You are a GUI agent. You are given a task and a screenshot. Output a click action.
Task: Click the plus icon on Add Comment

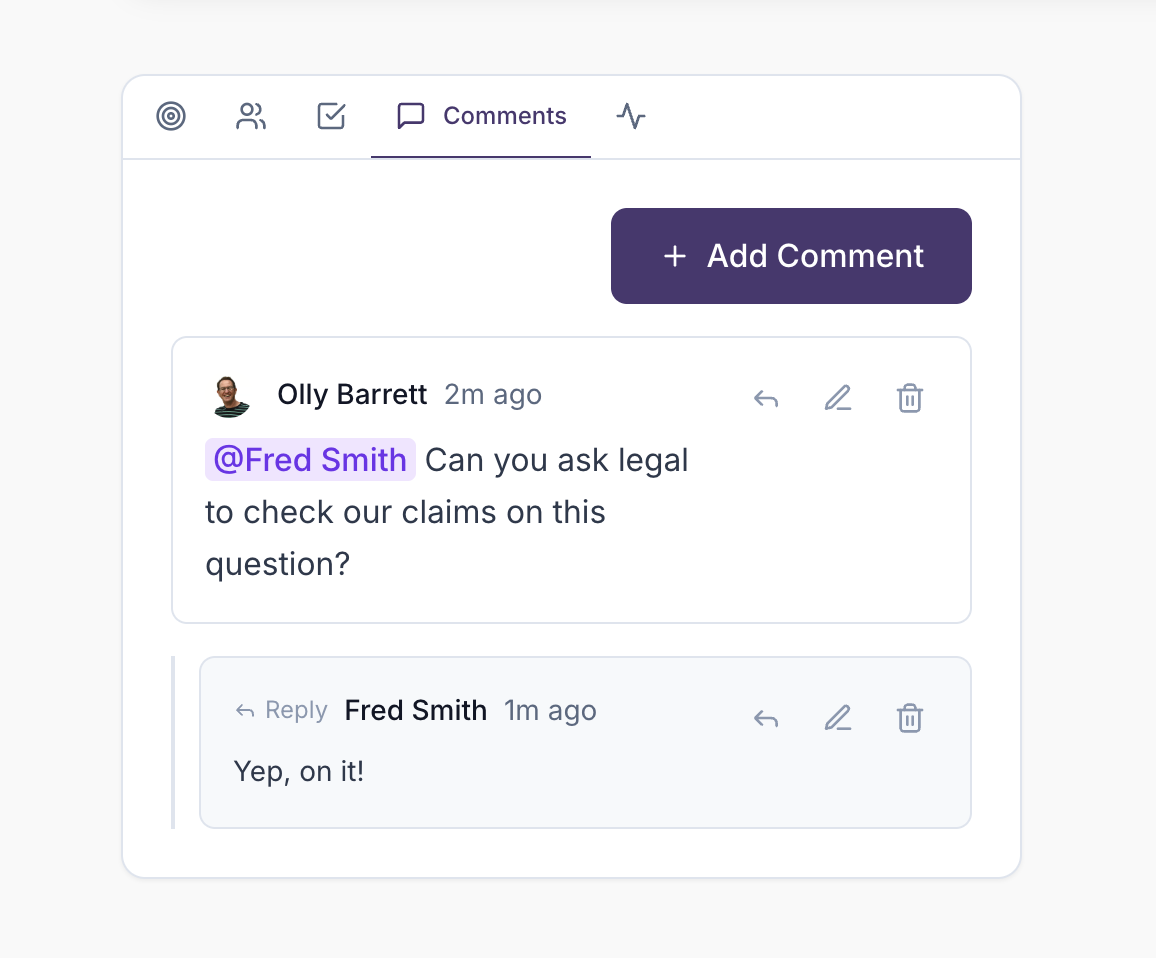[x=674, y=256]
